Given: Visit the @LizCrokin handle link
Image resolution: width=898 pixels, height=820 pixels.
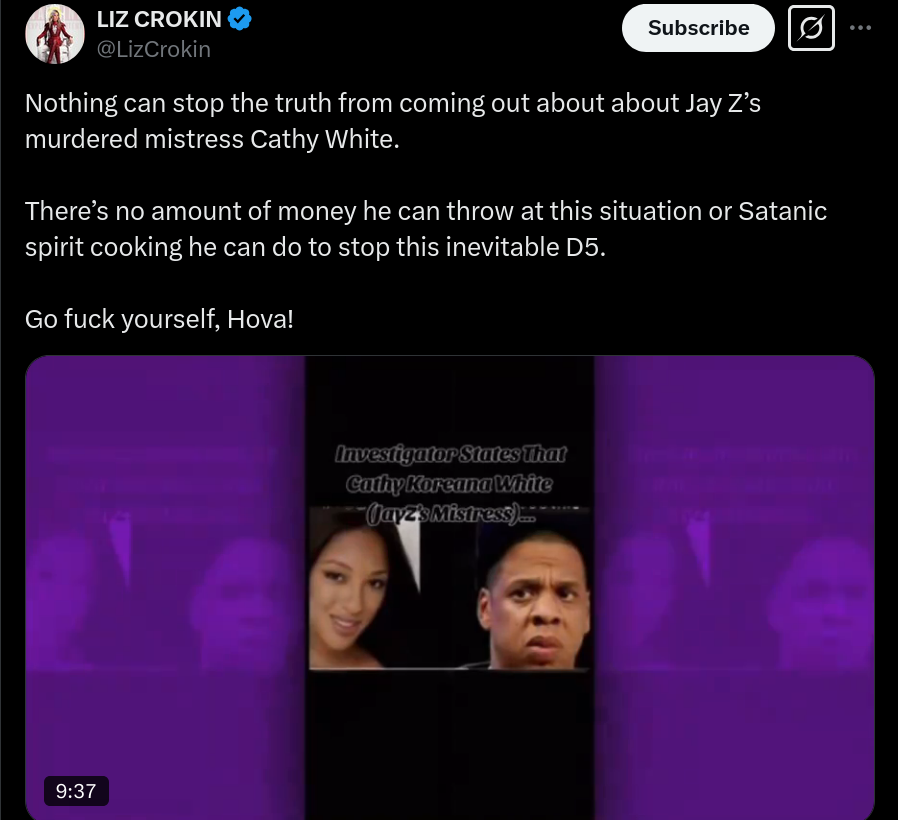Looking at the screenshot, I should pos(153,49).
